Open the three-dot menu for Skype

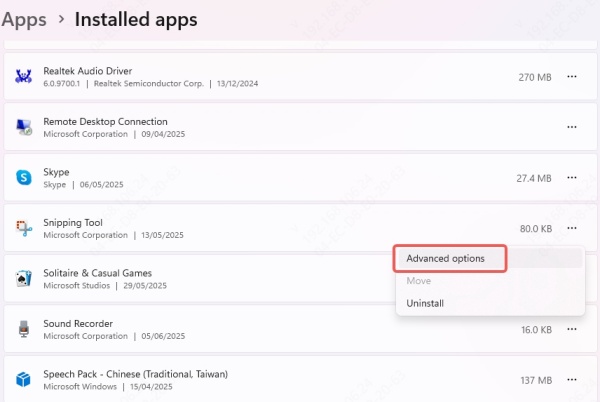click(x=572, y=177)
